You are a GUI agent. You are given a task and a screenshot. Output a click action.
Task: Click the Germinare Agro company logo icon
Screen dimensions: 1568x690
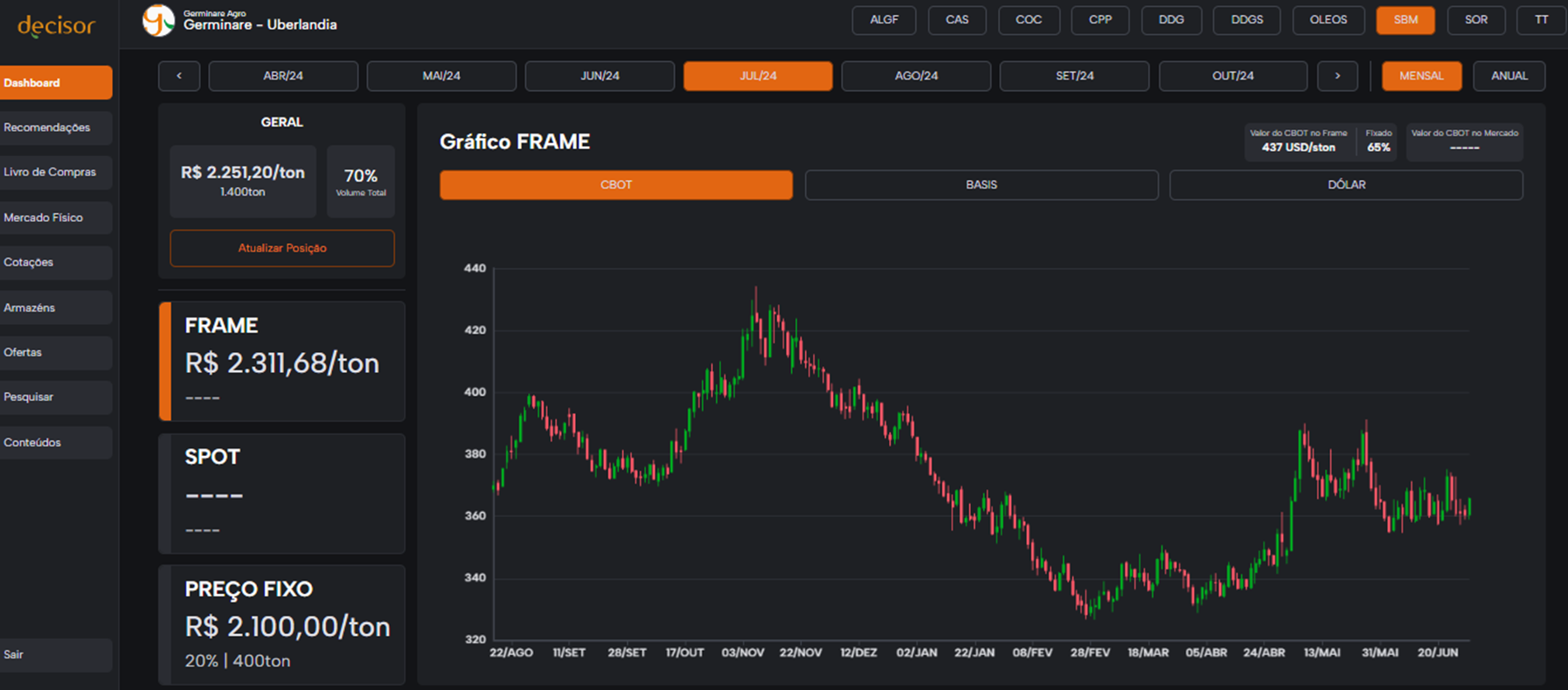point(158,20)
